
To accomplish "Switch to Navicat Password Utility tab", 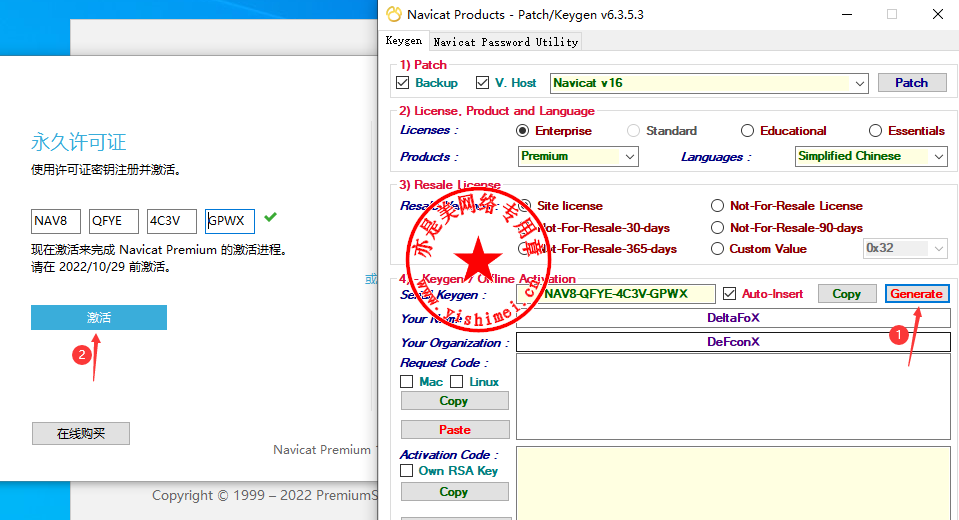I will [505, 42].
